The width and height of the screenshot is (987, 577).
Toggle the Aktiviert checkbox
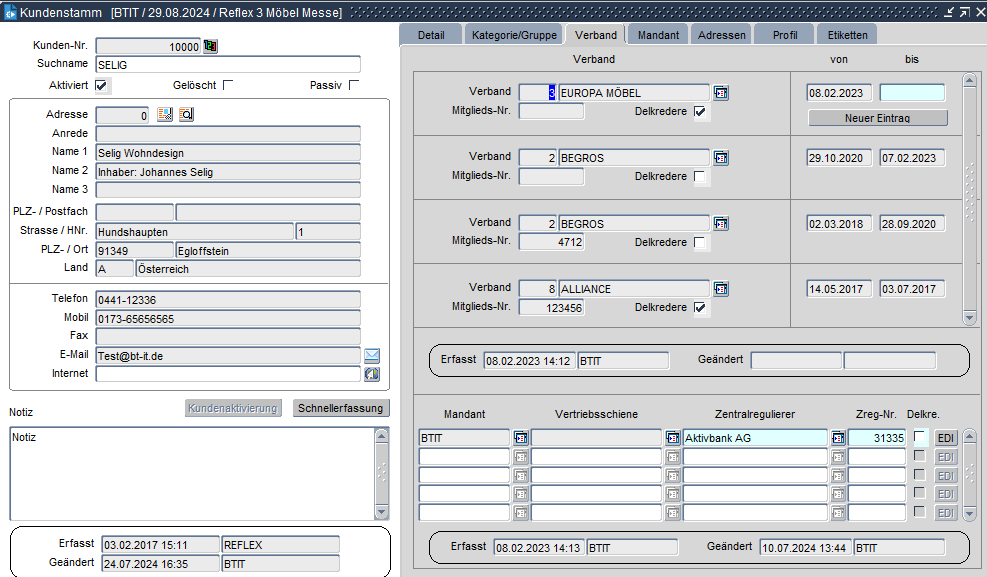pos(102,85)
